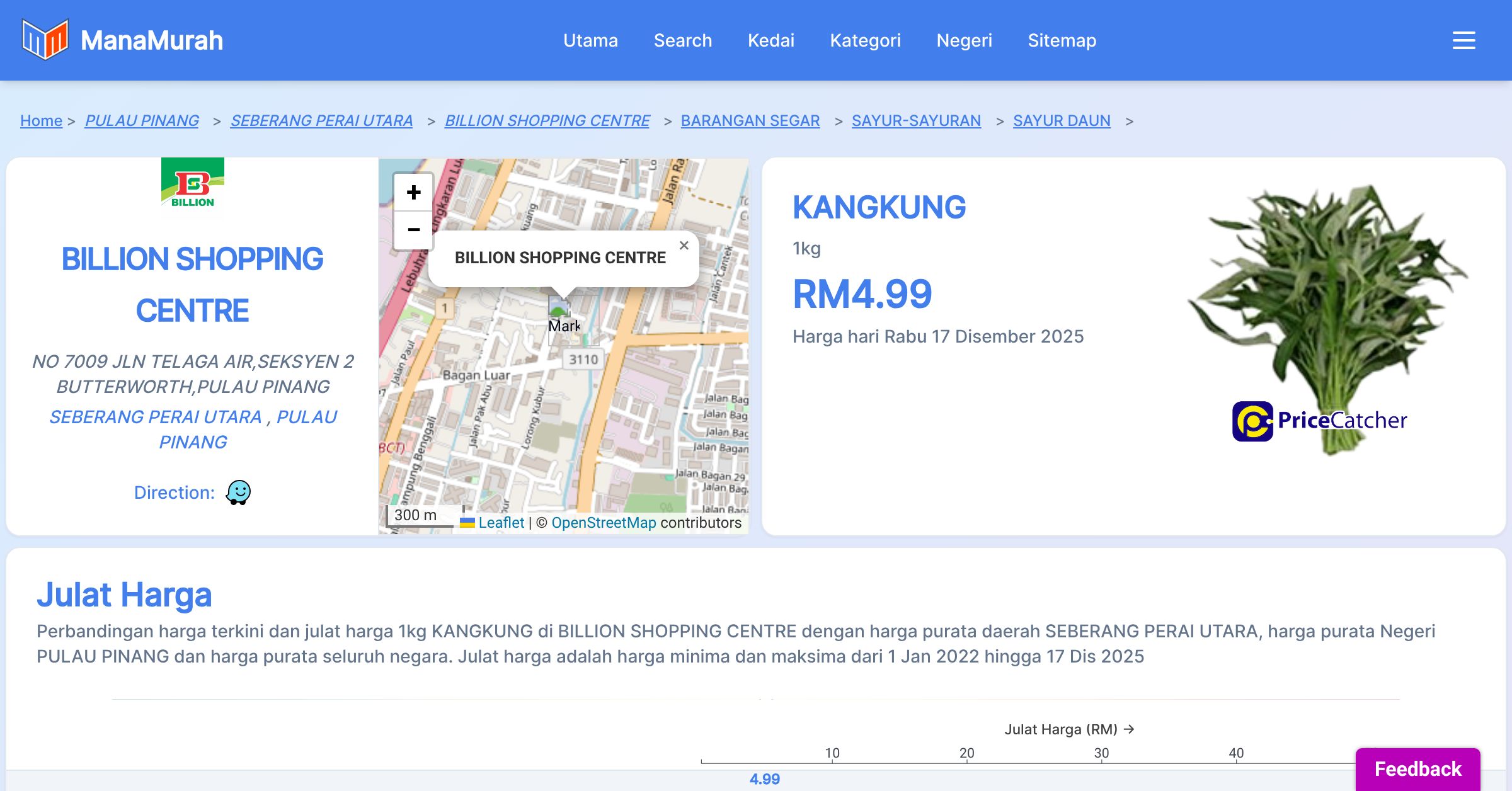Click the Leaflet attribution link
Viewport: 1512px width, 791px height.
point(501,523)
